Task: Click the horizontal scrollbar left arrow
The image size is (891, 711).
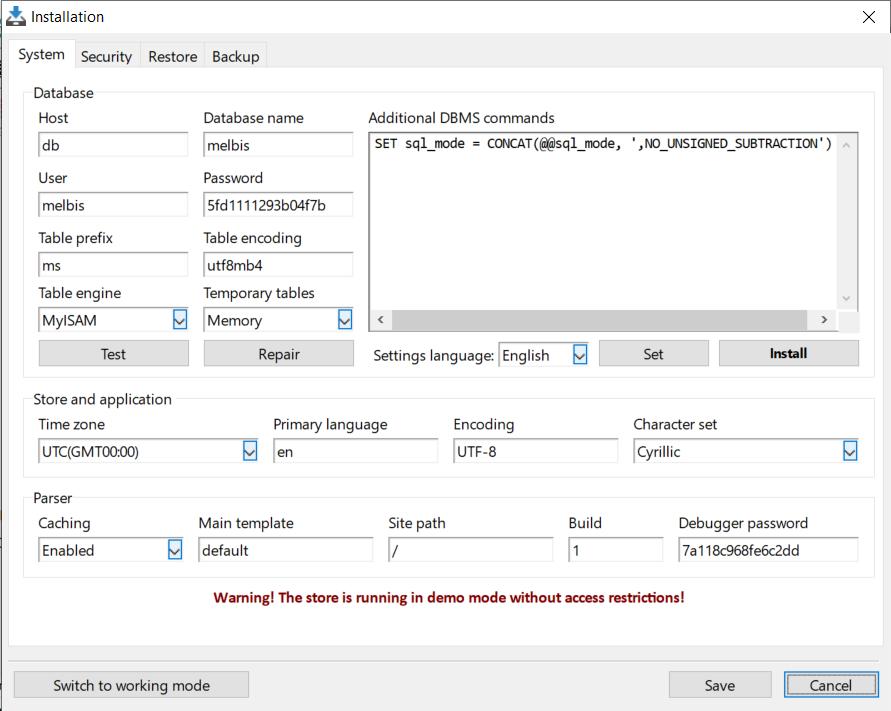Action: pyautogui.click(x=381, y=320)
